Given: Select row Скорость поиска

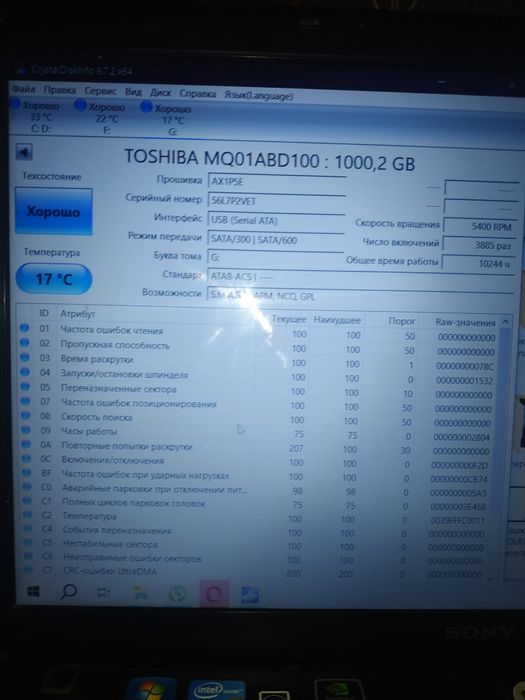Looking at the screenshot, I should [258, 420].
